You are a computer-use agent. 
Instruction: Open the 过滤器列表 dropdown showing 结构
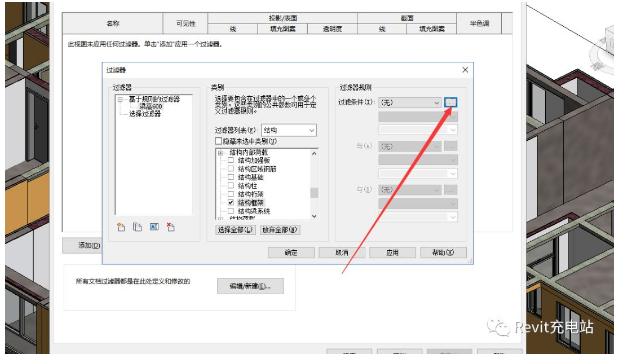point(289,130)
